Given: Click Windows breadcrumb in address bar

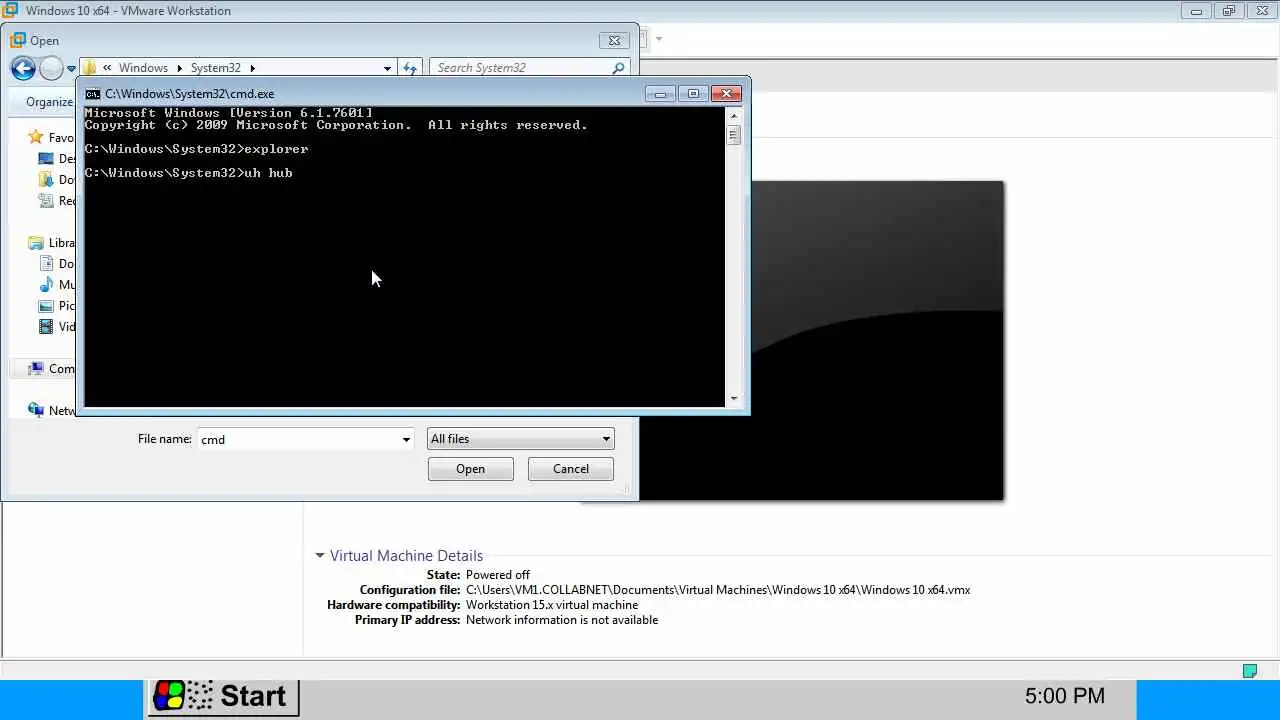Looking at the screenshot, I should (x=143, y=68).
